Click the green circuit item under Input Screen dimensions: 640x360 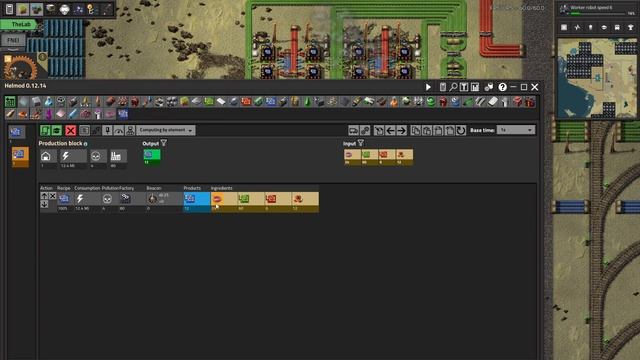pyautogui.click(x=370, y=157)
